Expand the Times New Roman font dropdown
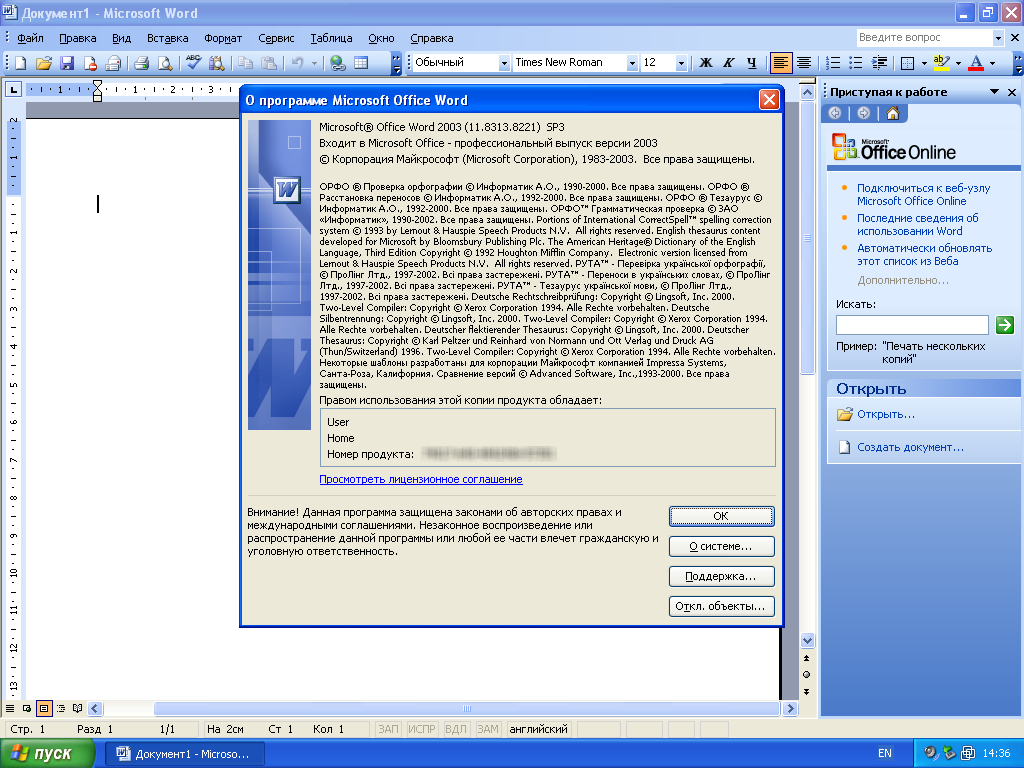This screenshot has width=1024, height=768. click(632, 63)
